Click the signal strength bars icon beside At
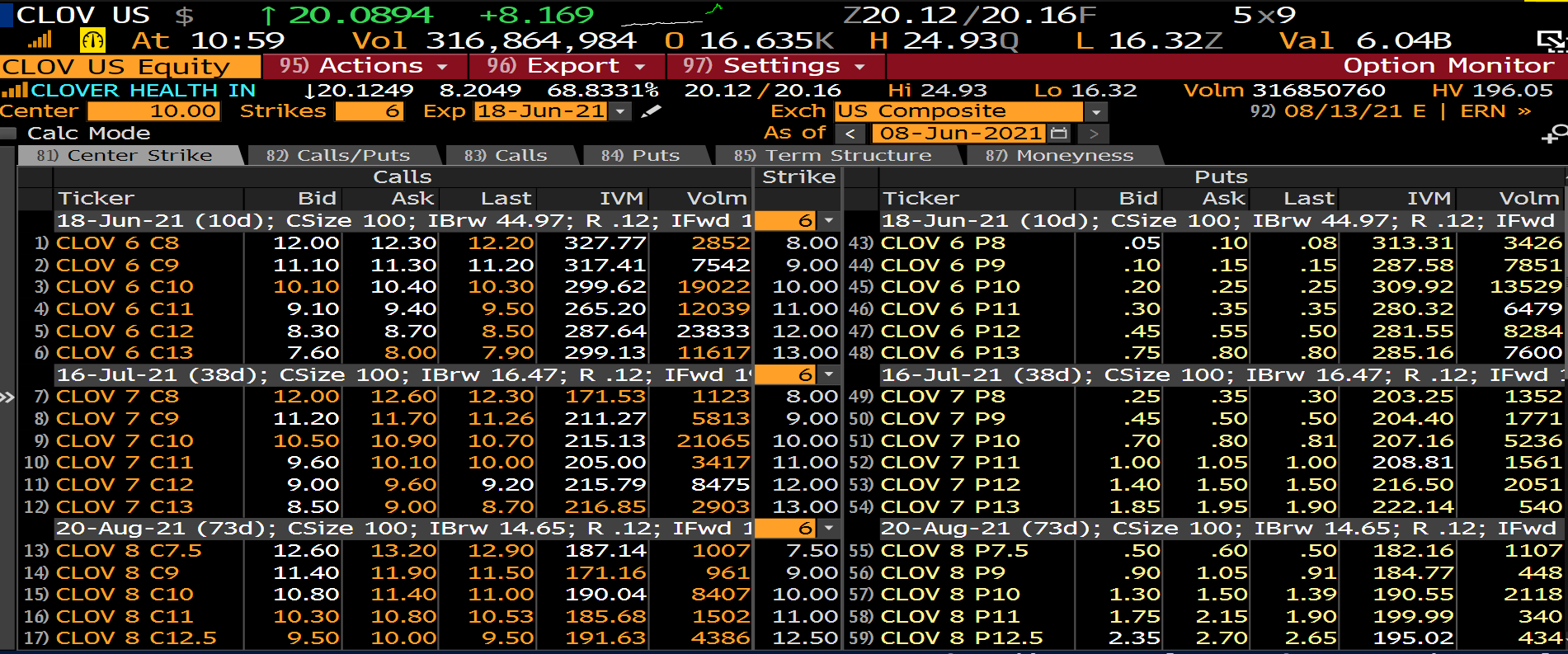This screenshot has width=1568, height=654. 40,40
